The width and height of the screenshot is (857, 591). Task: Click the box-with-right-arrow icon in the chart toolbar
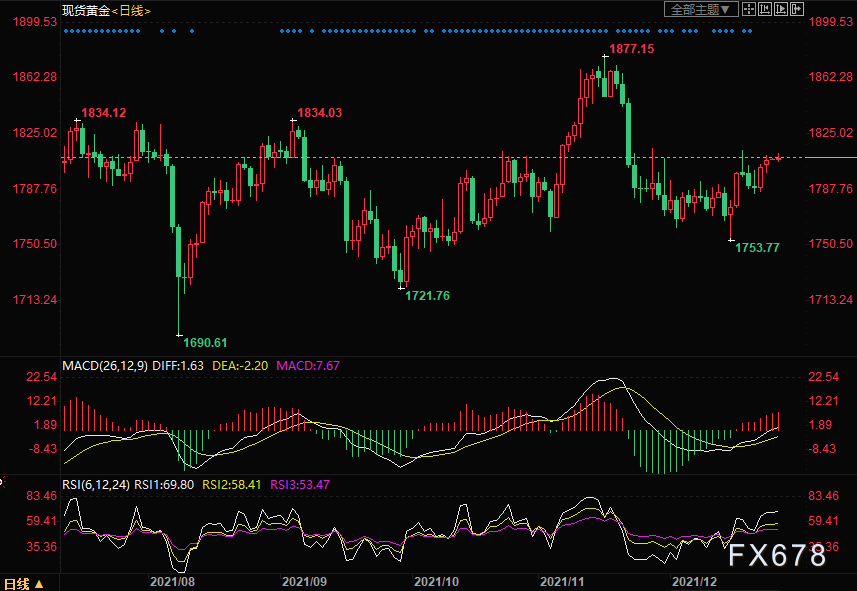[797, 9]
